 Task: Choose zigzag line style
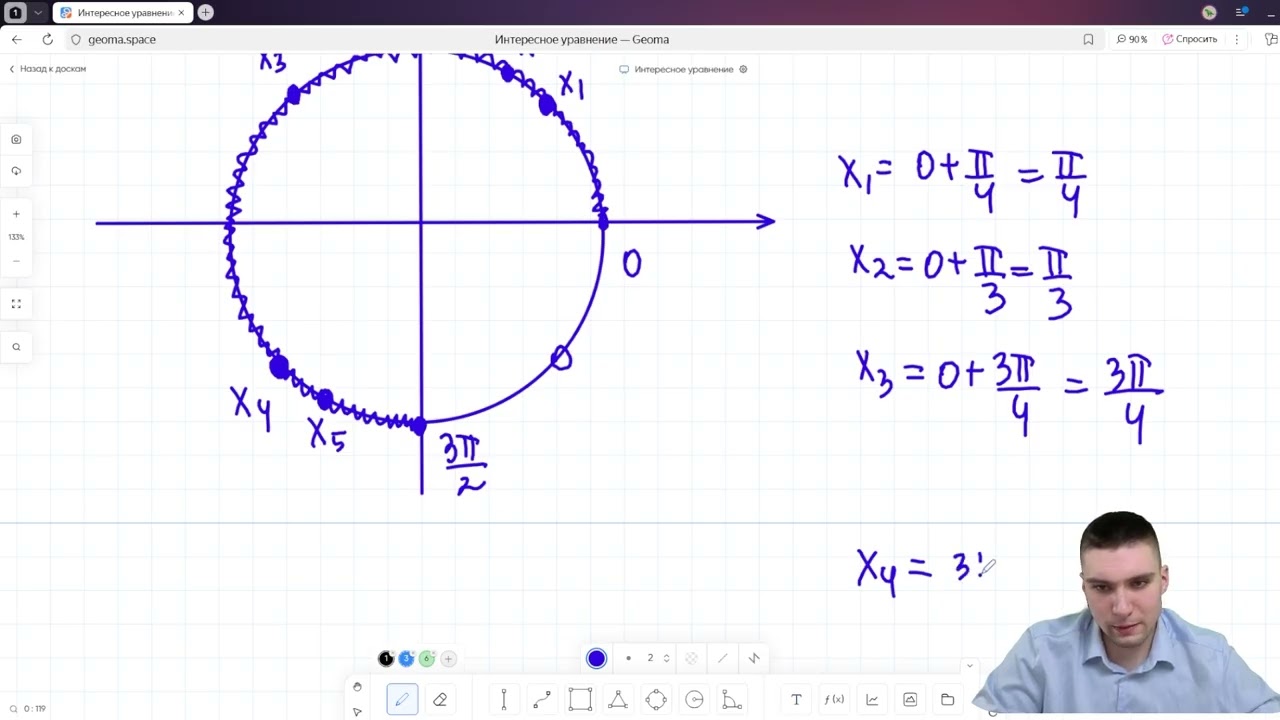click(x=754, y=658)
